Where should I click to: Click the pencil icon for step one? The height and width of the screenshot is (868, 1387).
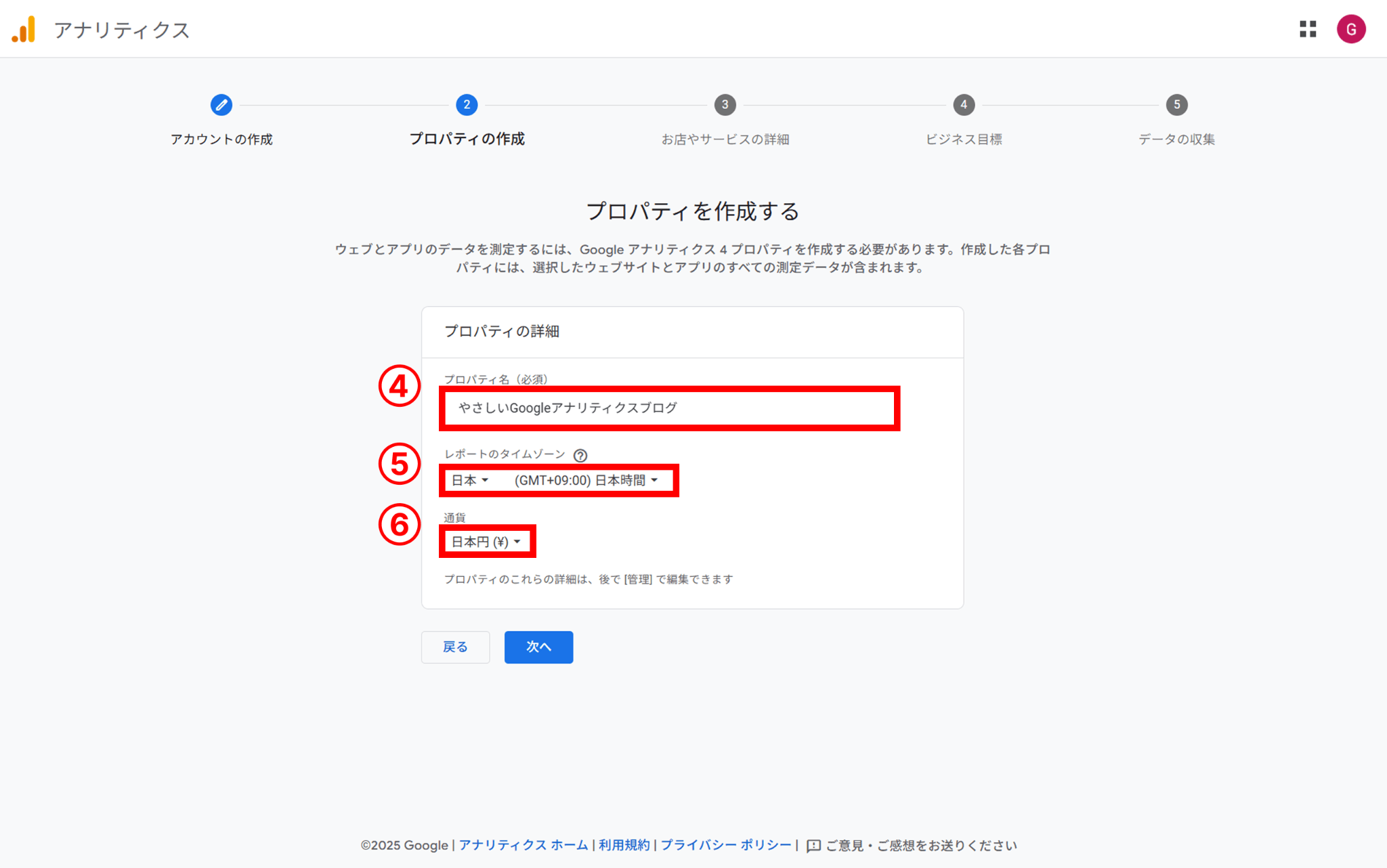pos(221,105)
